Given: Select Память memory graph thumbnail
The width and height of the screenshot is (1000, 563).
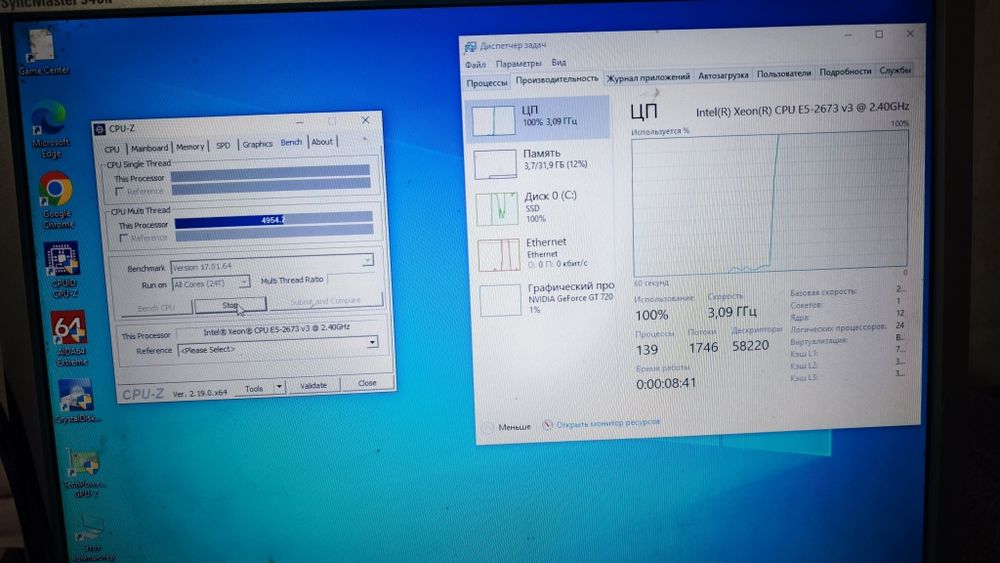Looking at the screenshot, I should point(496,164).
